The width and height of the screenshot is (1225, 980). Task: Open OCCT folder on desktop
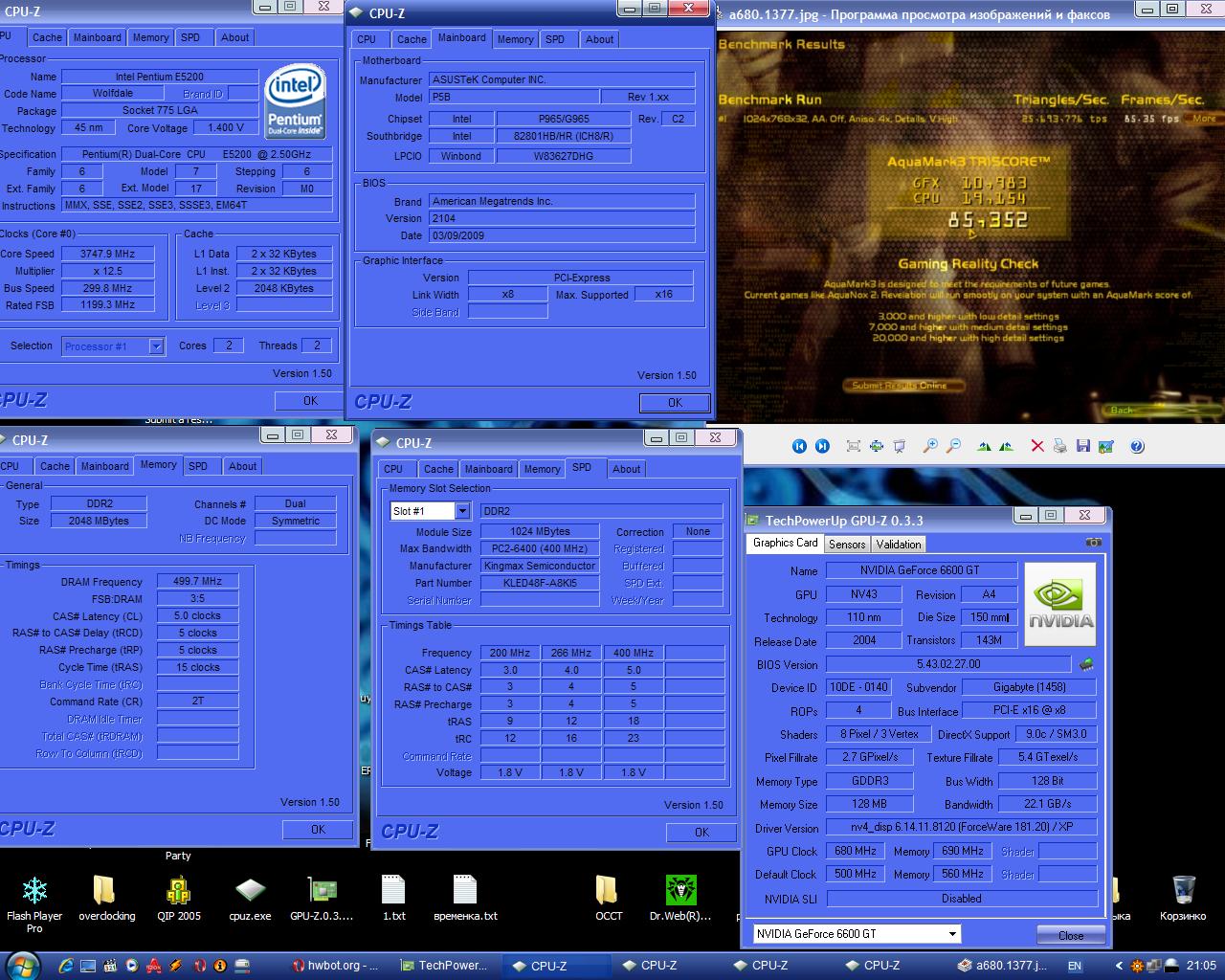click(609, 899)
